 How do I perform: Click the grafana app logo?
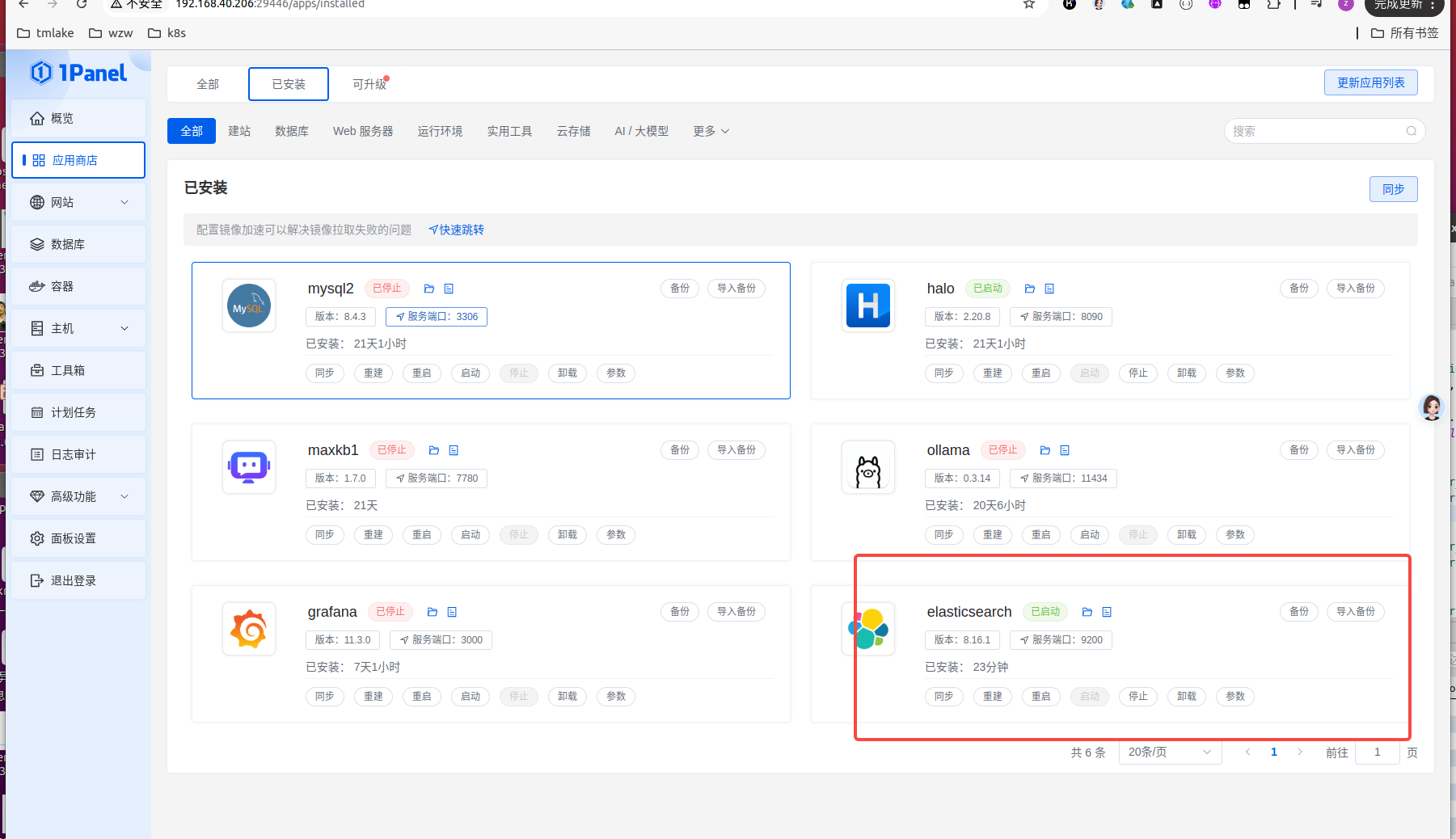[x=249, y=629]
